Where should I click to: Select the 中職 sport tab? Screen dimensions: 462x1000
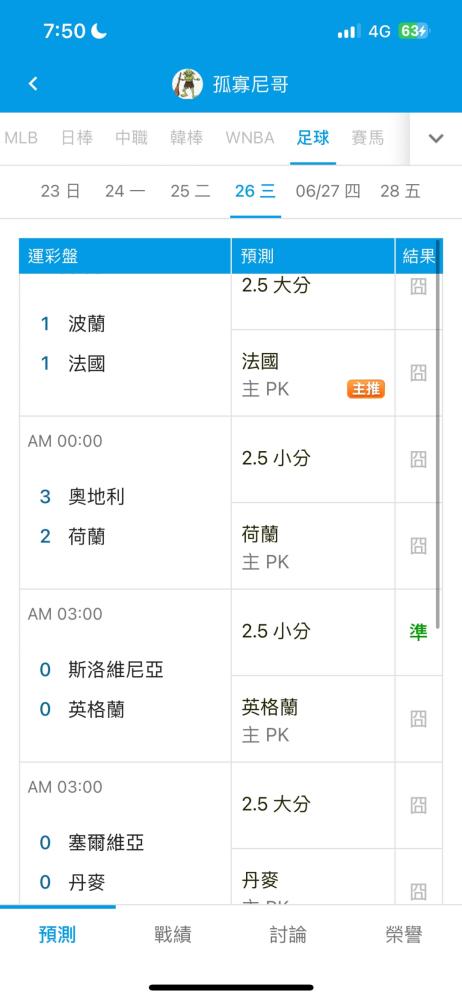[x=131, y=138]
